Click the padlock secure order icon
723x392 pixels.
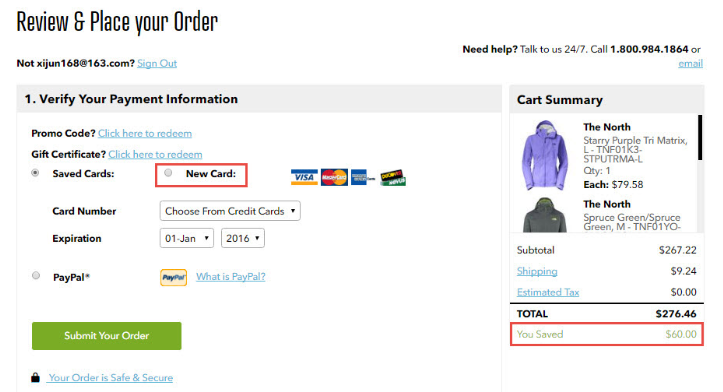(35, 377)
